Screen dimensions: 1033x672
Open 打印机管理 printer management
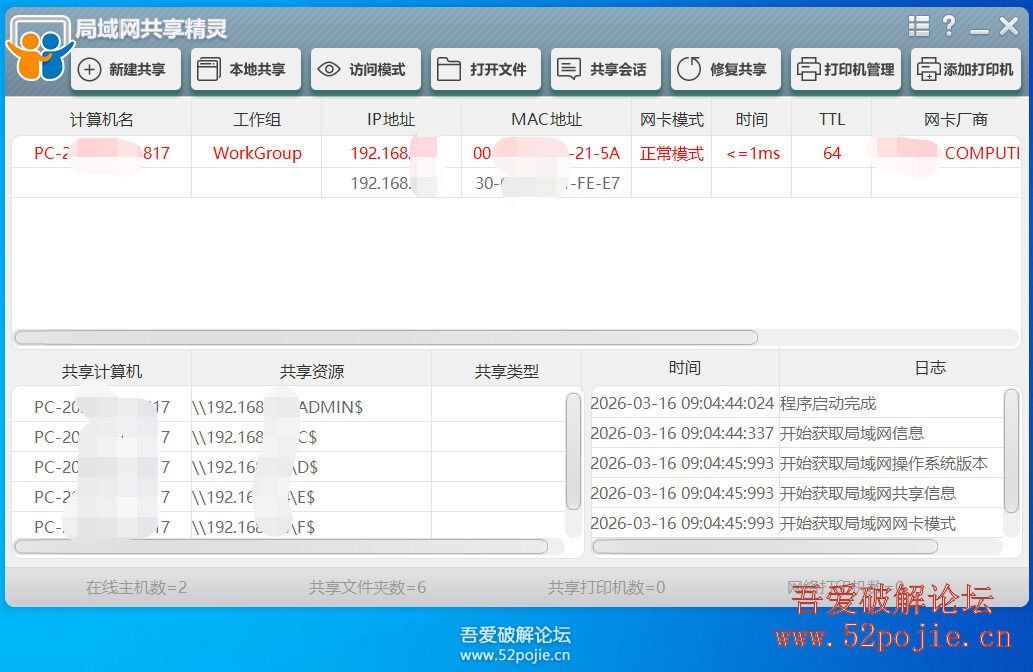[x=845, y=69]
